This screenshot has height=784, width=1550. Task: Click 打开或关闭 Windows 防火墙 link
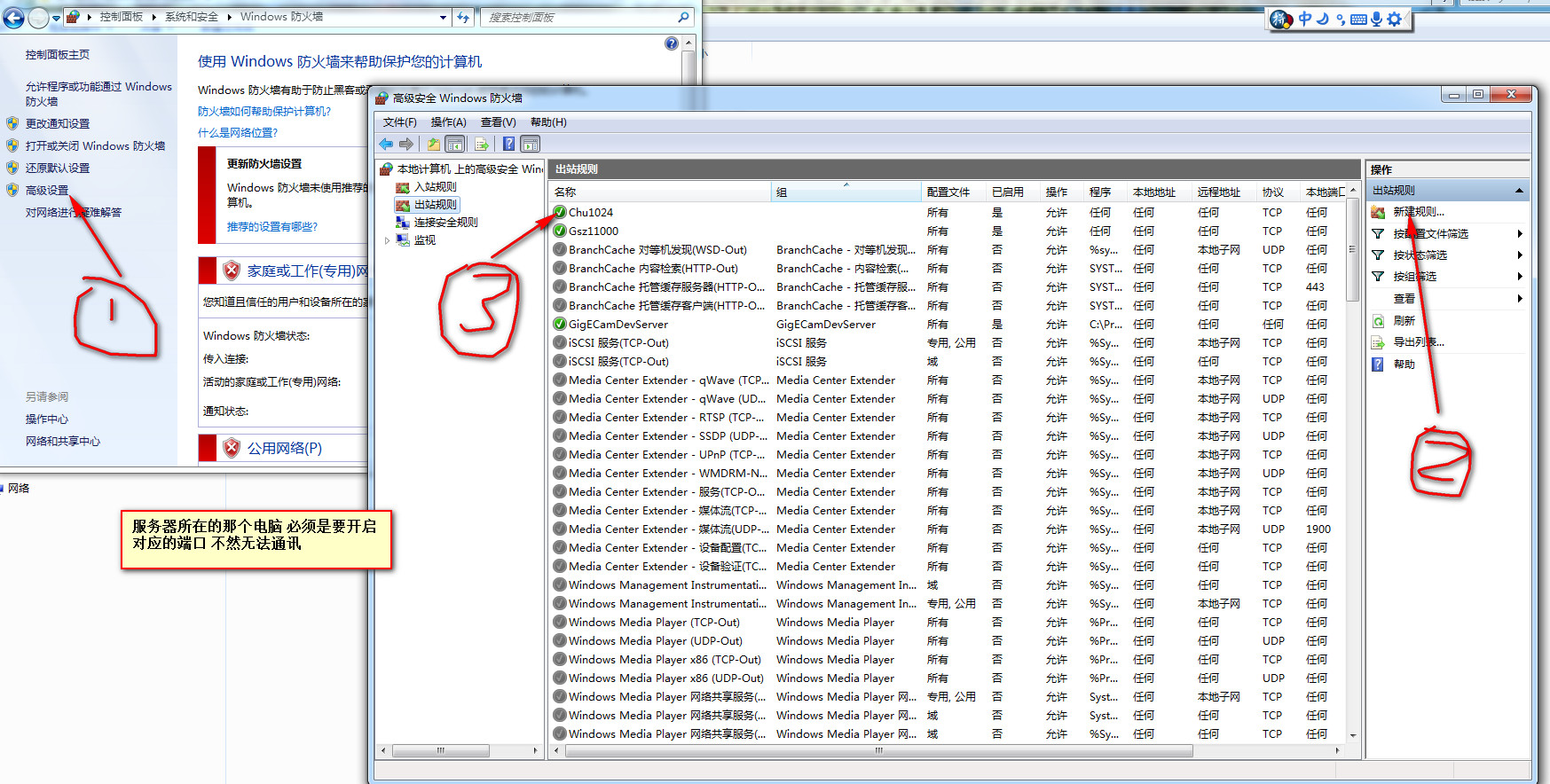point(95,146)
